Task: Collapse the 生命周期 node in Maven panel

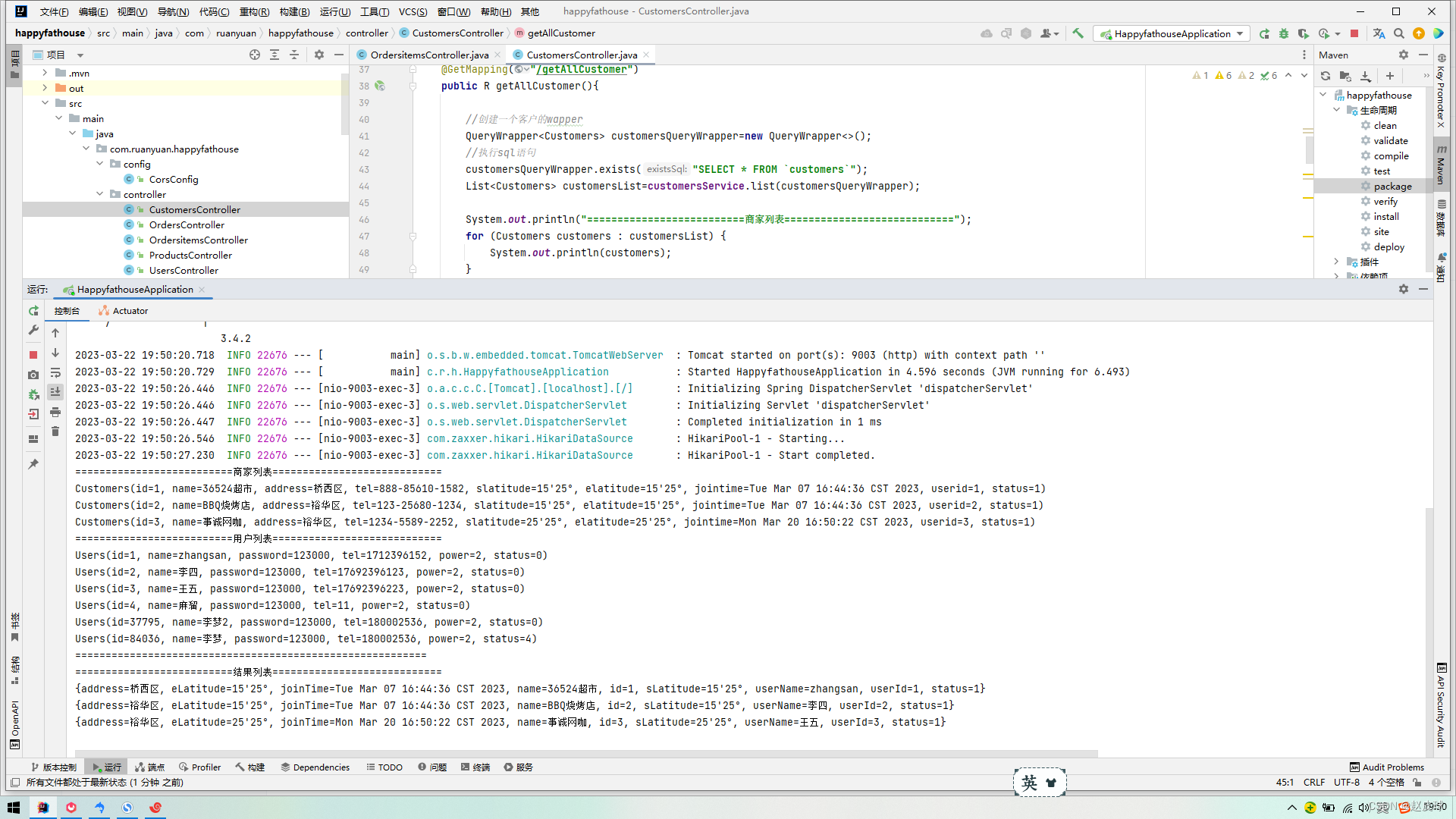Action: click(x=1337, y=110)
